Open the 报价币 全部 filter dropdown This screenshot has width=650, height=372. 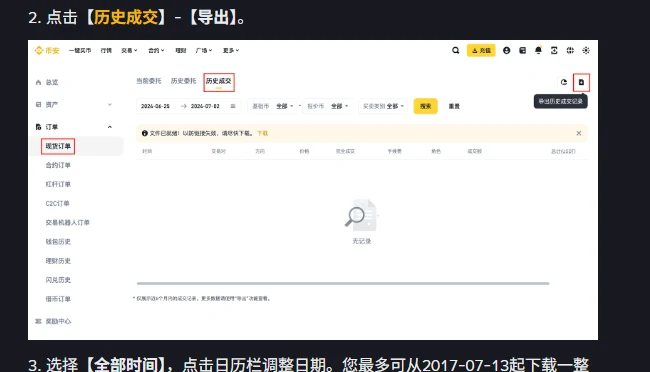327,106
